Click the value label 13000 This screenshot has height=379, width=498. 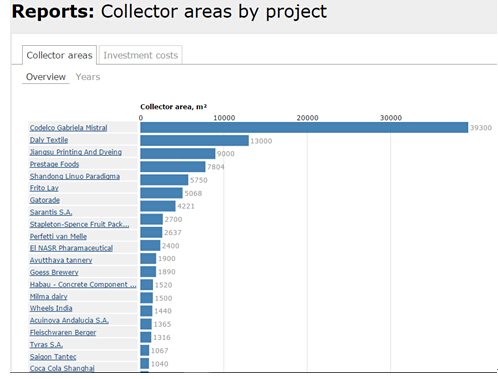(x=261, y=141)
